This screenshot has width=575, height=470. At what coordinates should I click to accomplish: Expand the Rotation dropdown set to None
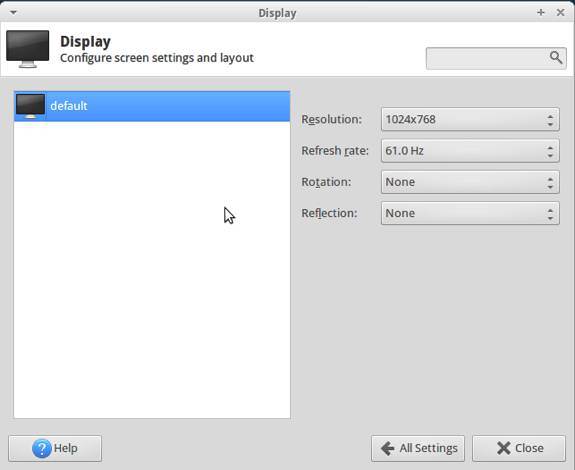point(470,182)
